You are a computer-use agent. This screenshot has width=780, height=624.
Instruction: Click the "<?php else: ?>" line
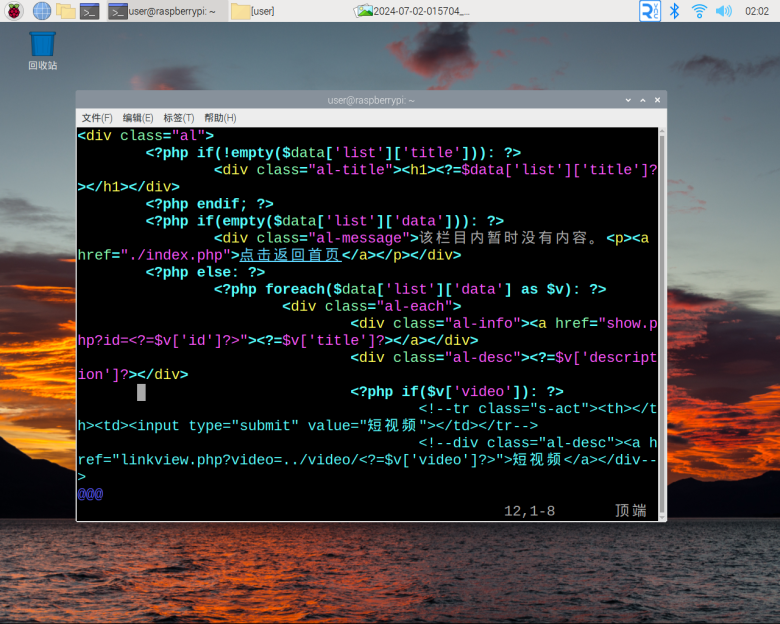pyautogui.click(x=205, y=272)
